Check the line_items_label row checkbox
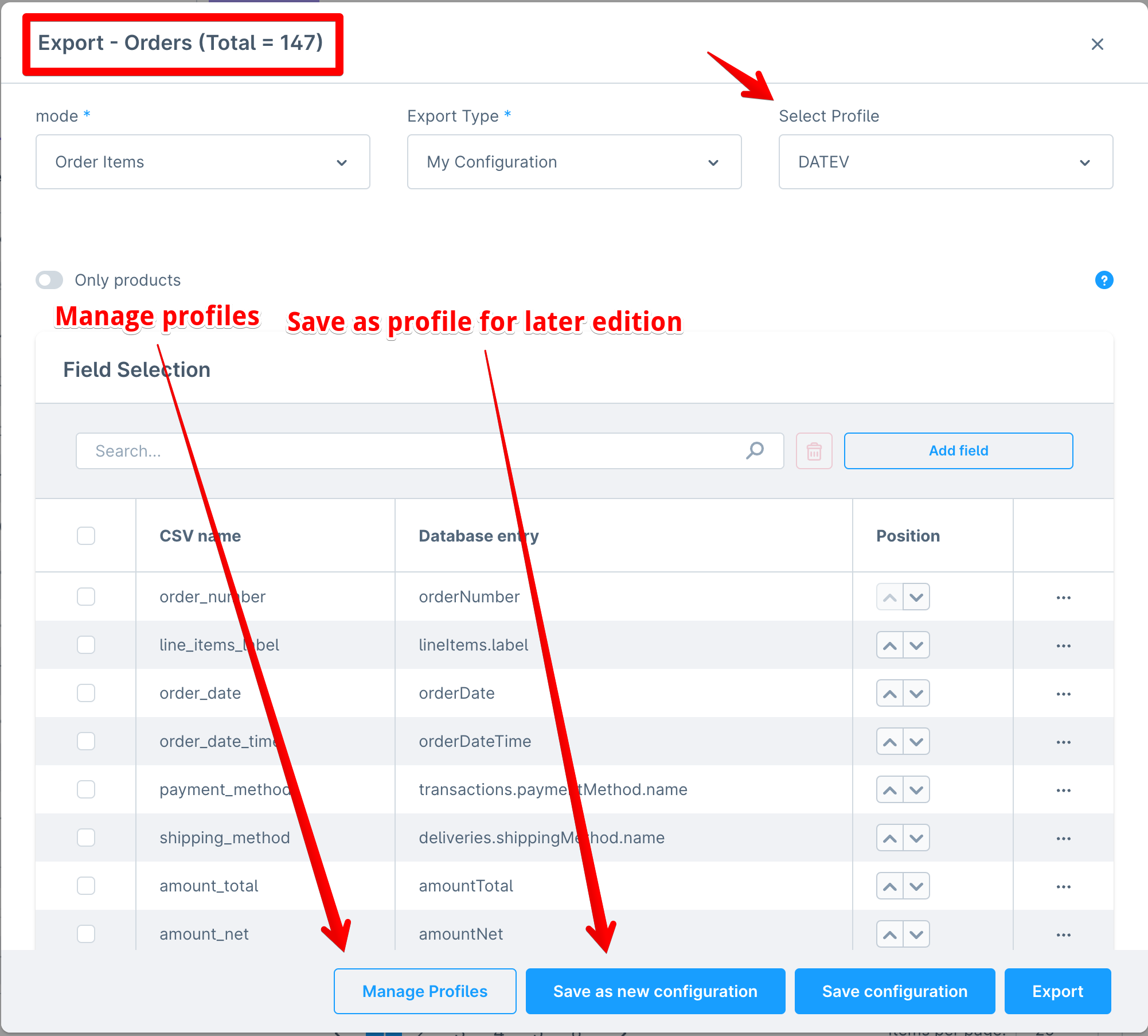This screenshot has width=1148, height=1036. pos(86,645)
